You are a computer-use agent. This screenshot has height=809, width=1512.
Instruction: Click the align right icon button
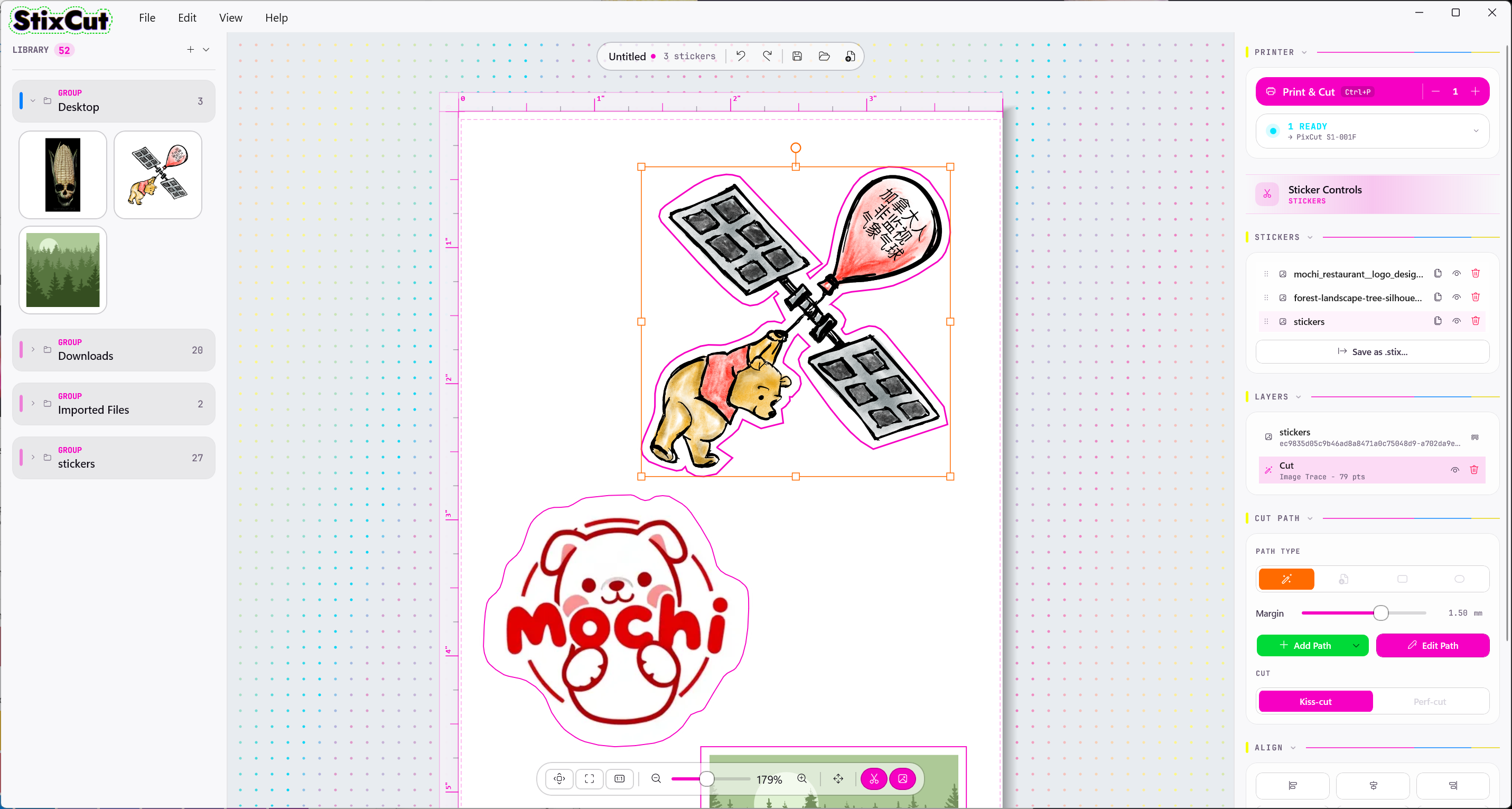[x=1453, y=786]
